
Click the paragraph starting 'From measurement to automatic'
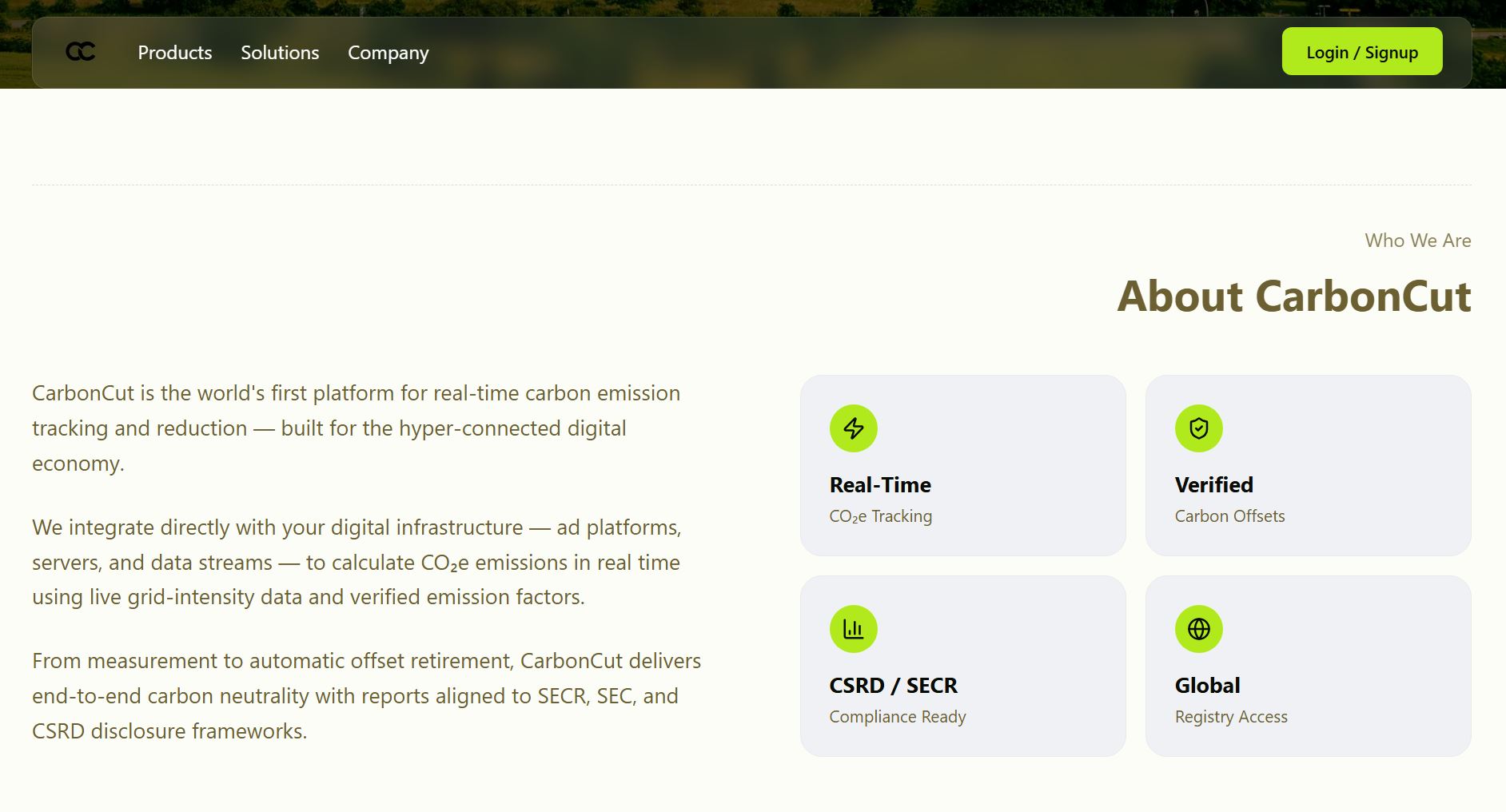coord(367,696)
